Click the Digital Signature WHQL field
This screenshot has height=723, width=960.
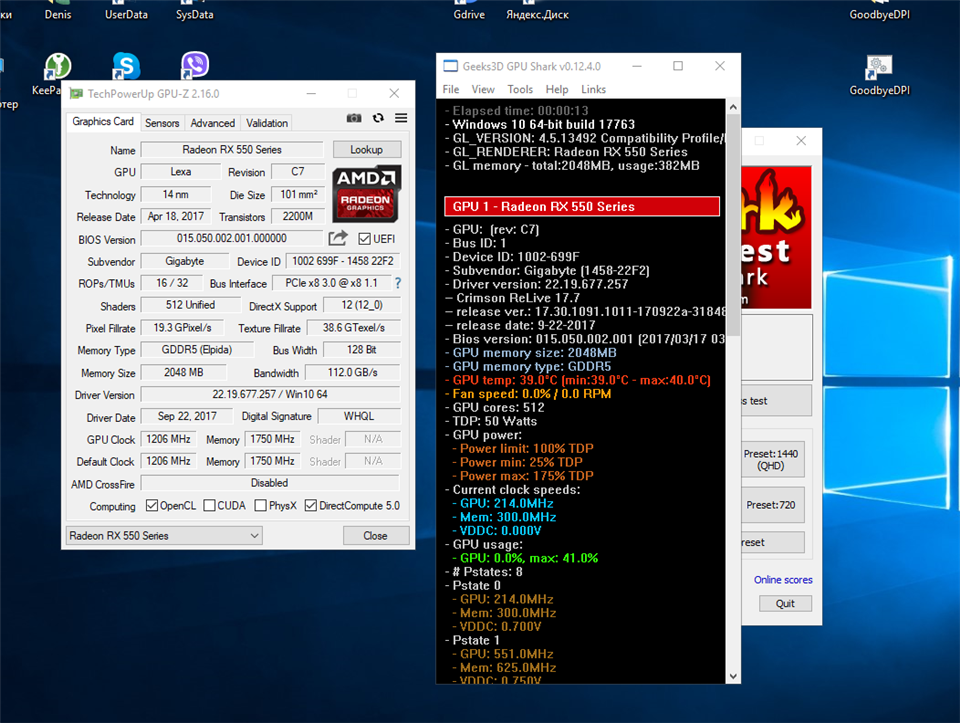click(359, 416)
